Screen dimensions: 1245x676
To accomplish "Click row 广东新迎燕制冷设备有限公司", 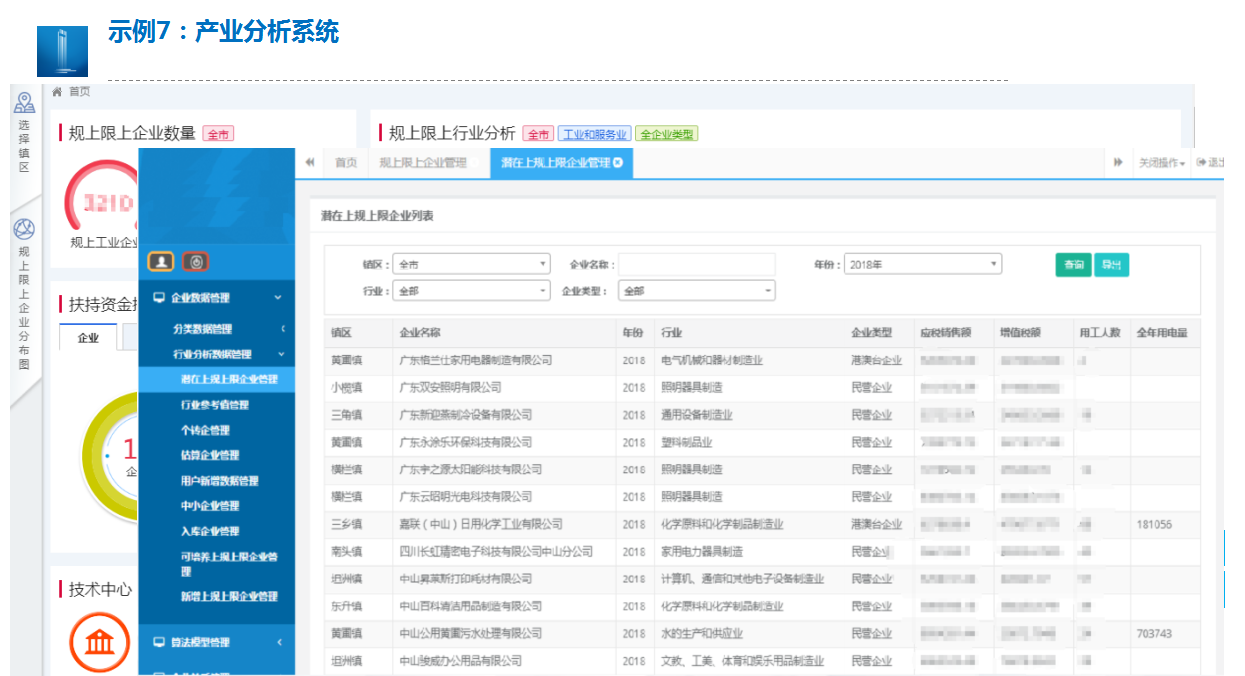I will coord(763,415).
